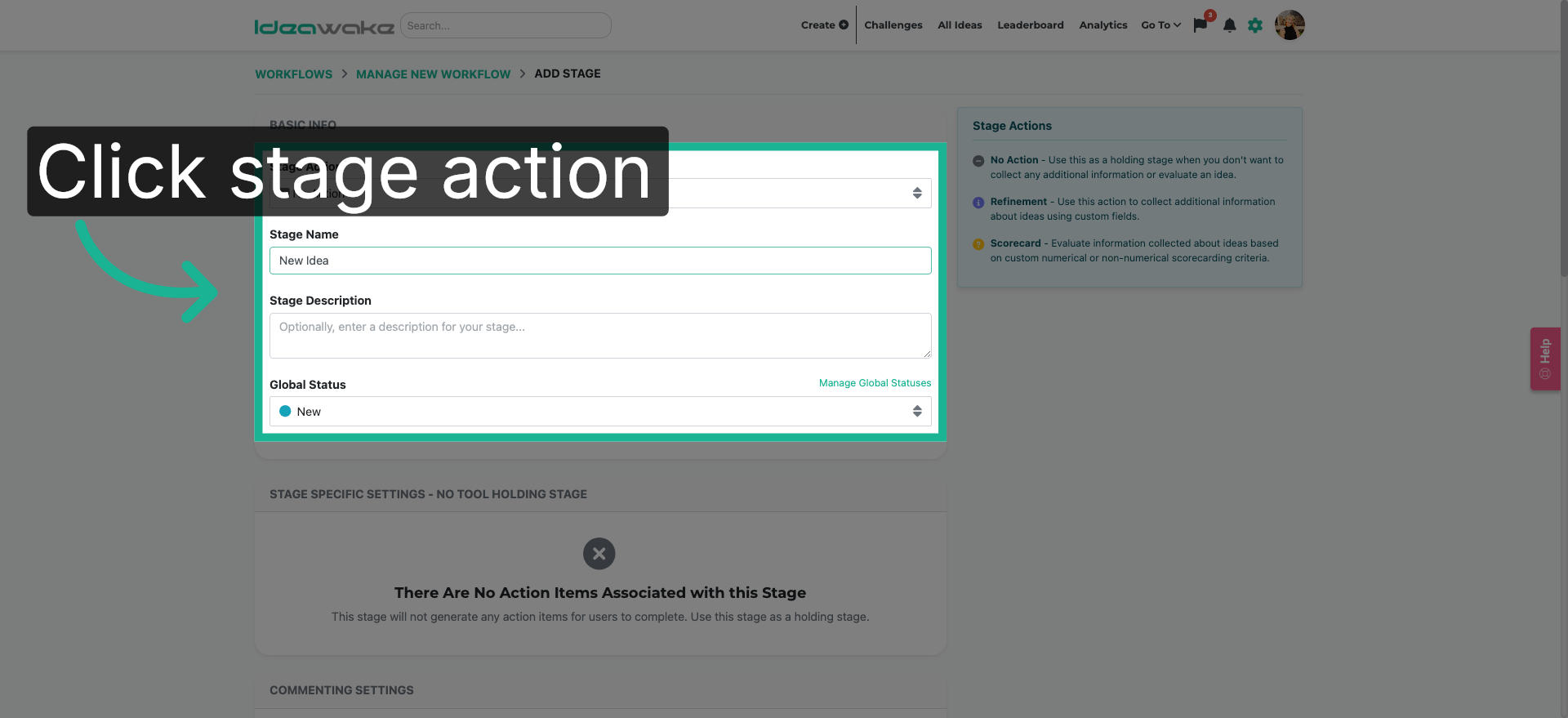Screen dimensions: 1568x718
Task: Open All Ideas page
Action: coord(960,25)
